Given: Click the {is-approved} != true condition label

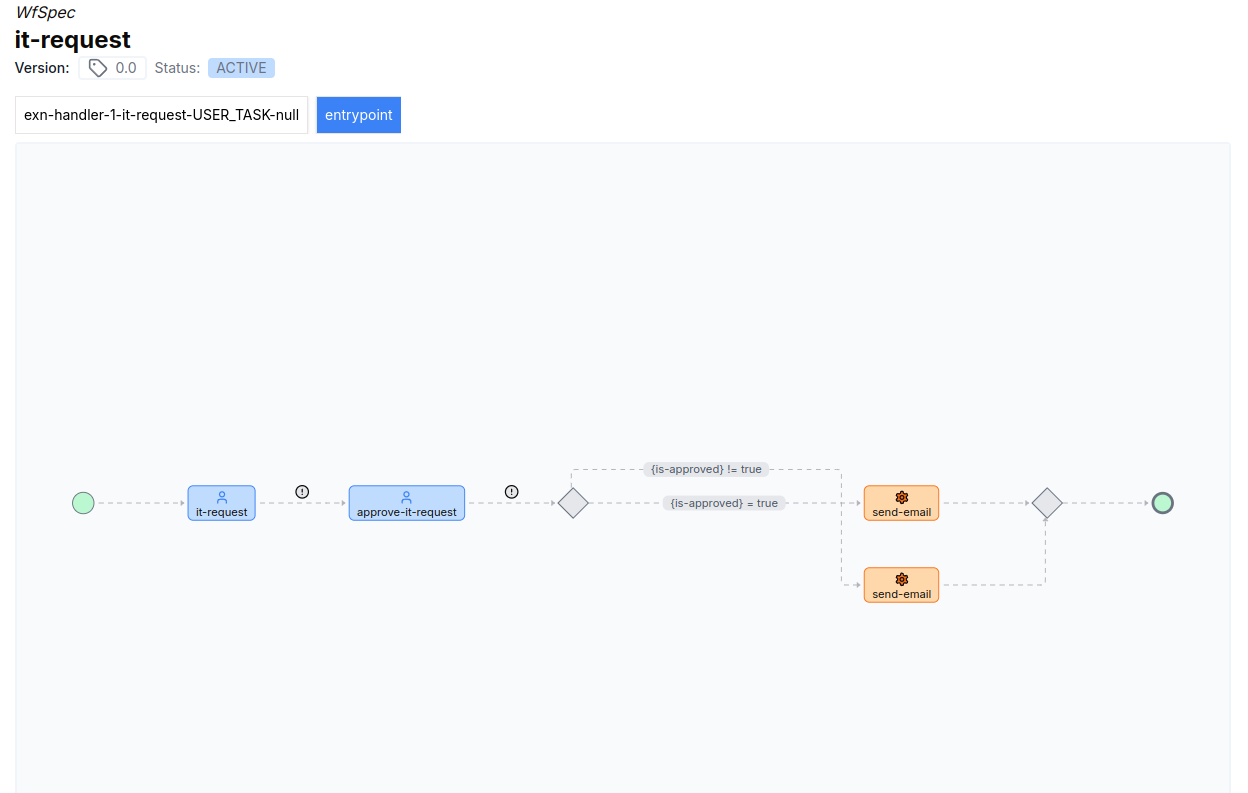Looking at the screenshot, I should pos(705,468).
